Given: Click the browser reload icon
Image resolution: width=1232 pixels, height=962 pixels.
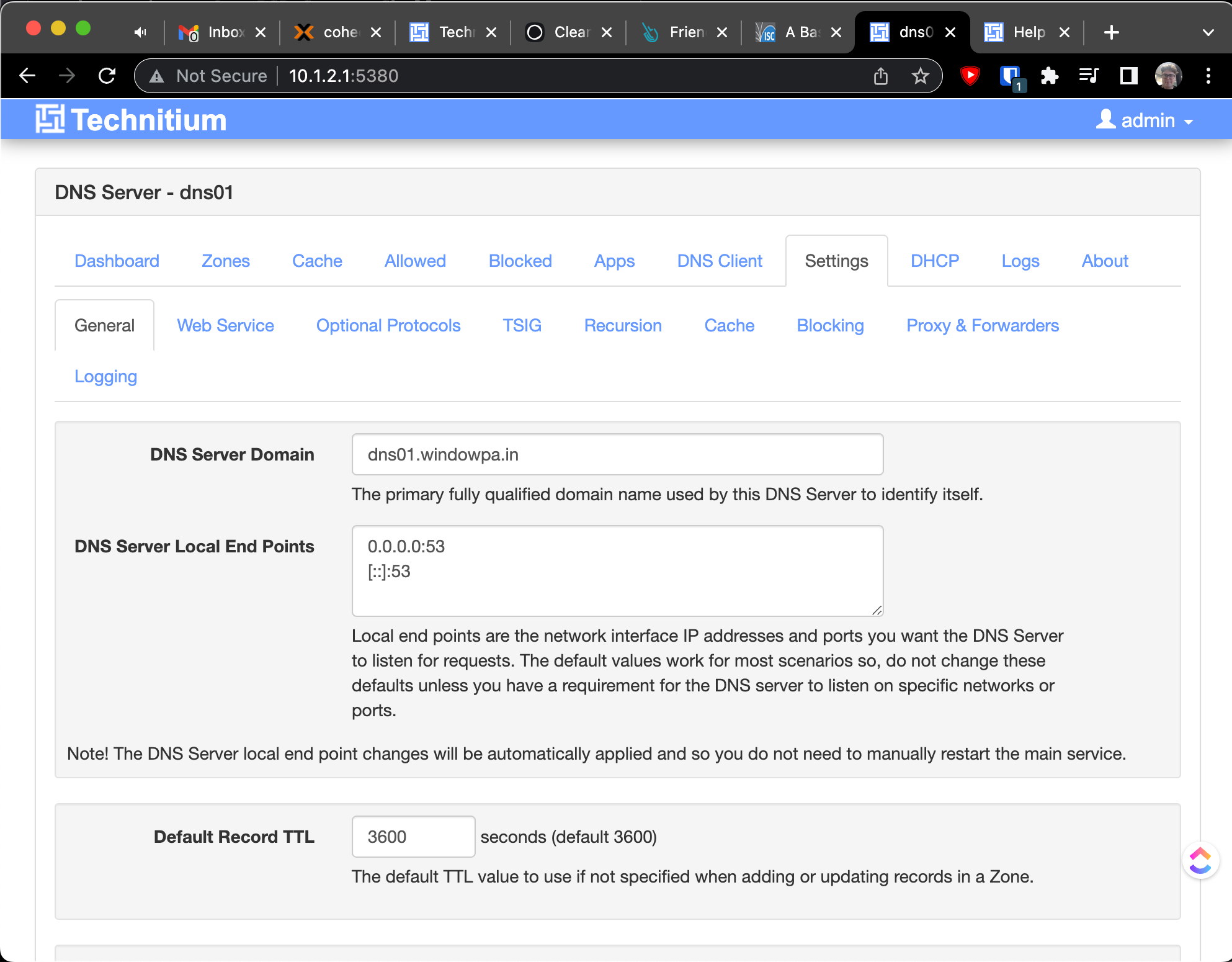Looking at the screenshot, I should click(107, 76).
